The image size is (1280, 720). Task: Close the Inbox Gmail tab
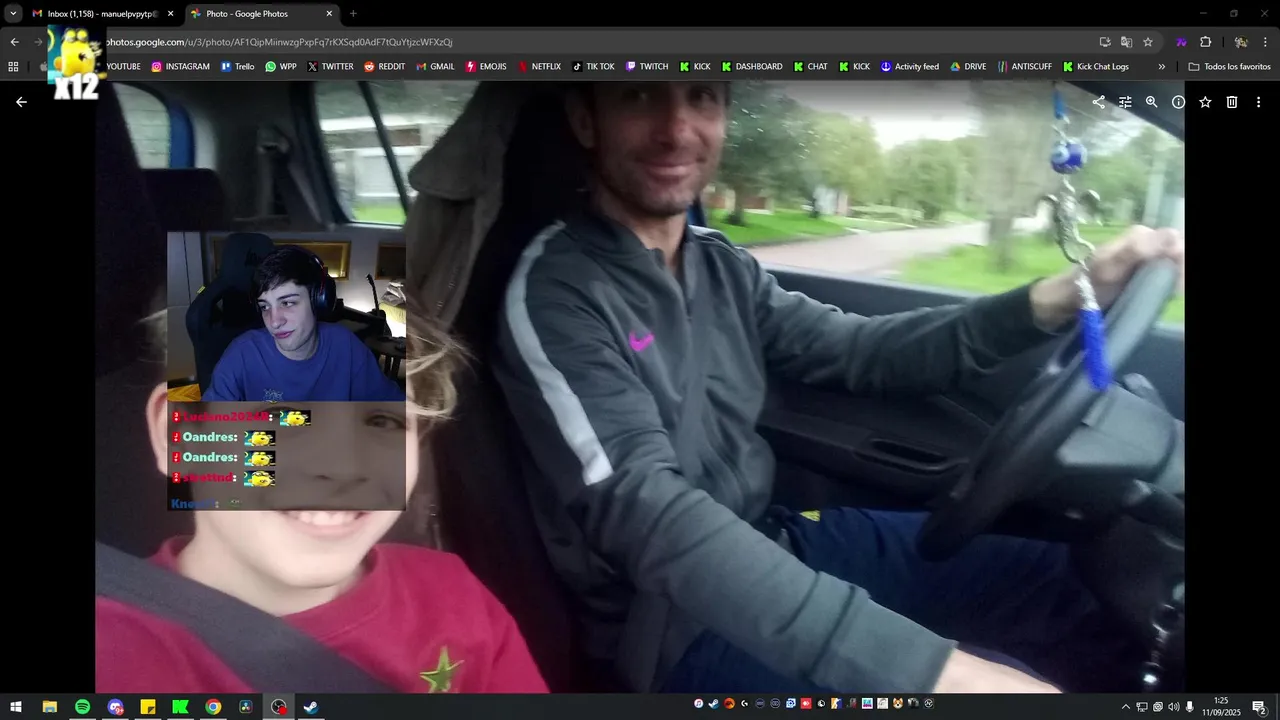[170, 14]
